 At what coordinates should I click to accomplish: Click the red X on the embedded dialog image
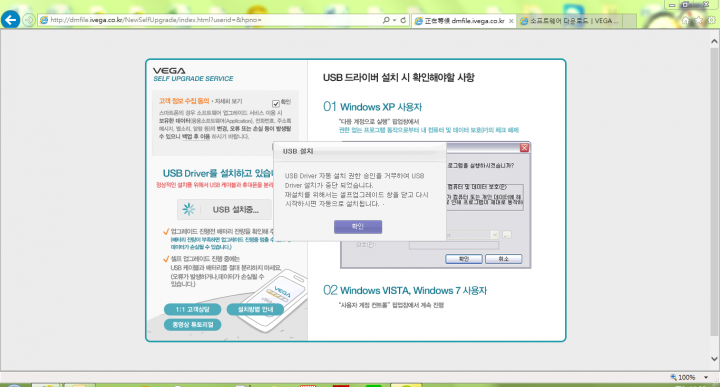tap(524, 147)
